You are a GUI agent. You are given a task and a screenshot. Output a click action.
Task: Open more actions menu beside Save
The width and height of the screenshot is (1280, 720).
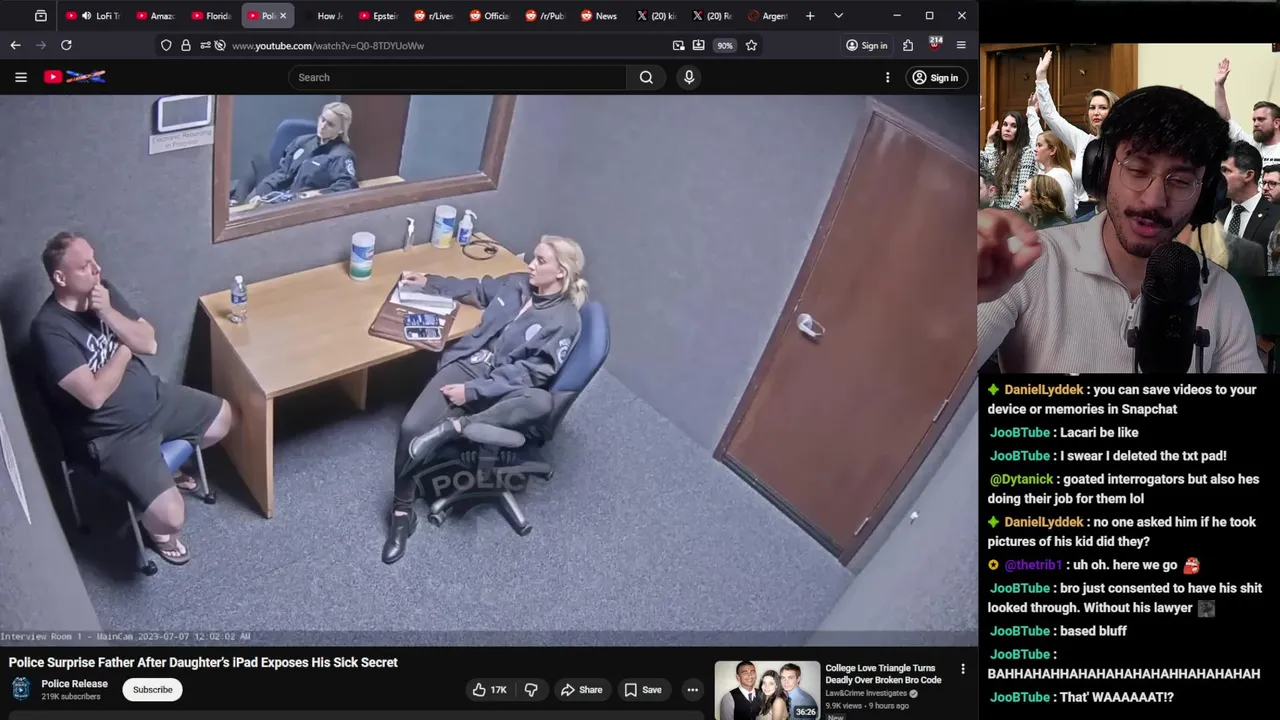pos(692,689)
